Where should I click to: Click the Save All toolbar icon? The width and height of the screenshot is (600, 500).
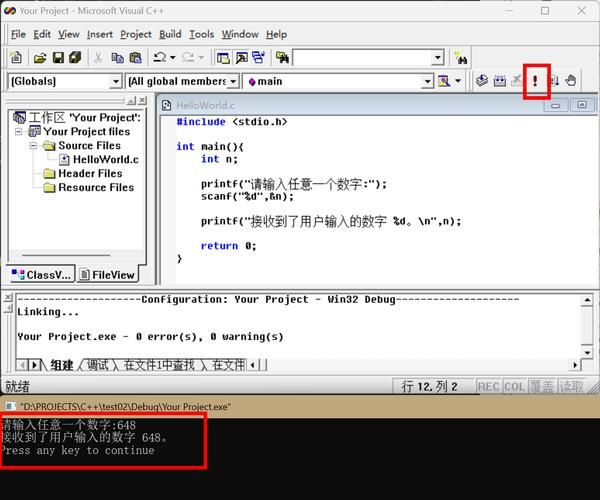tap(75, 58)
